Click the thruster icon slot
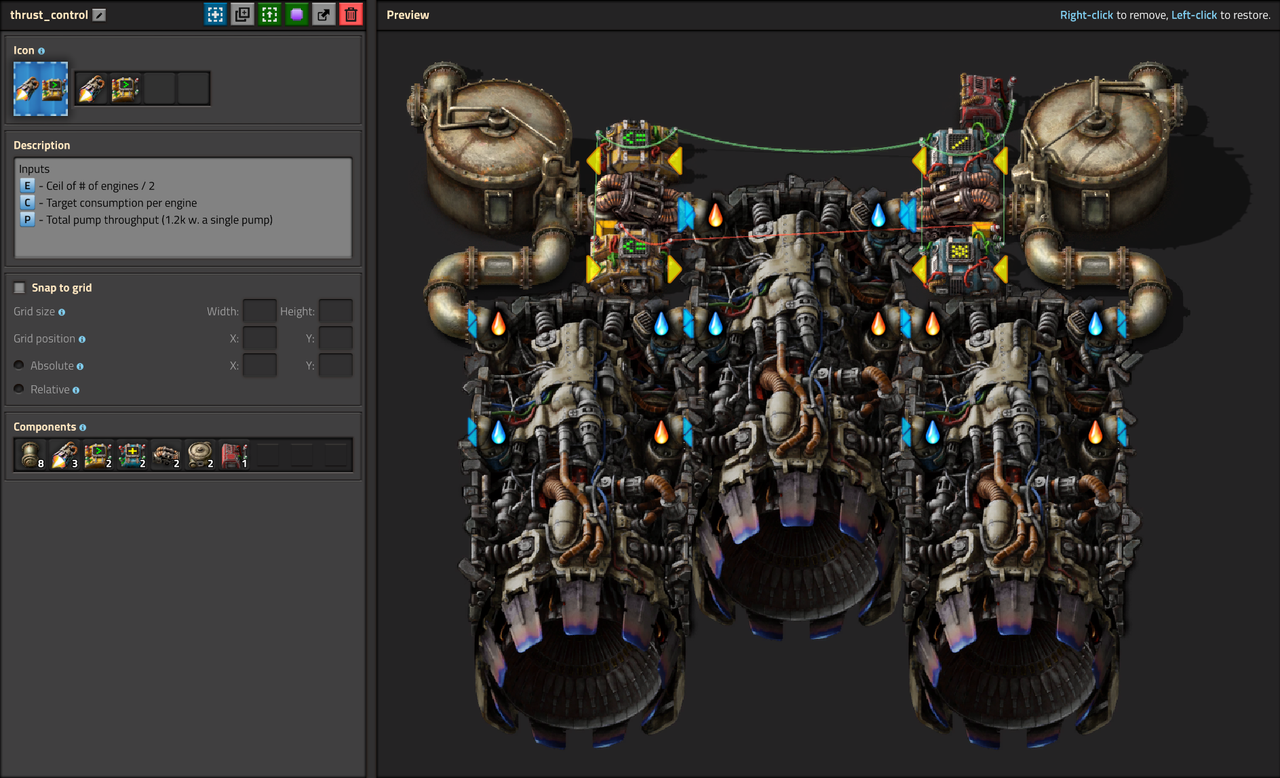 tap(92, 89)
